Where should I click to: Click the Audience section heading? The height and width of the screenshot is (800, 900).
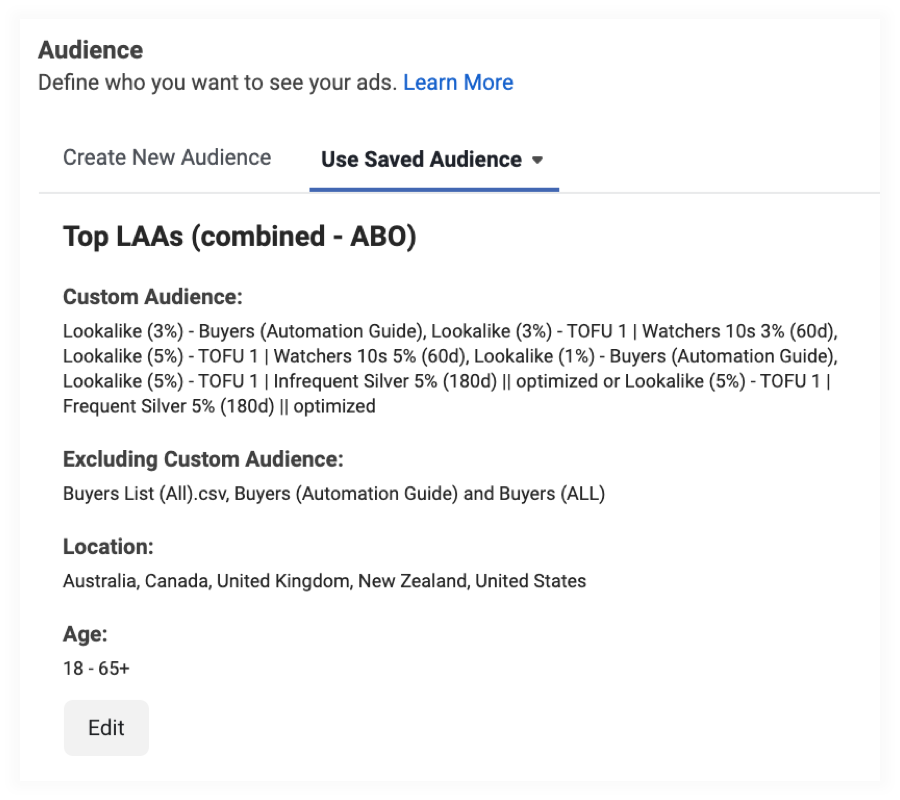90,50
